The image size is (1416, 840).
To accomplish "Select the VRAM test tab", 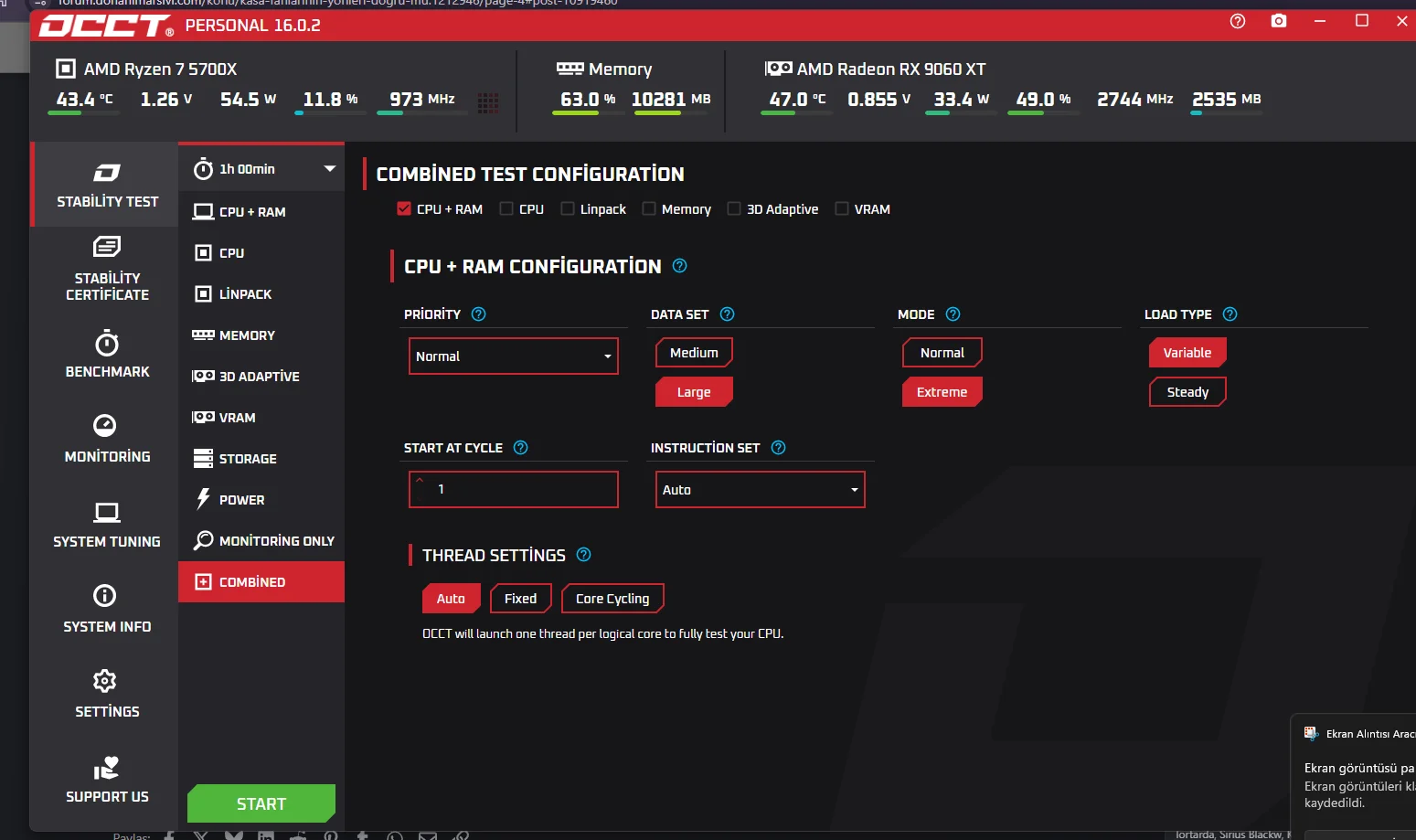I will click(x=261, y=418).
